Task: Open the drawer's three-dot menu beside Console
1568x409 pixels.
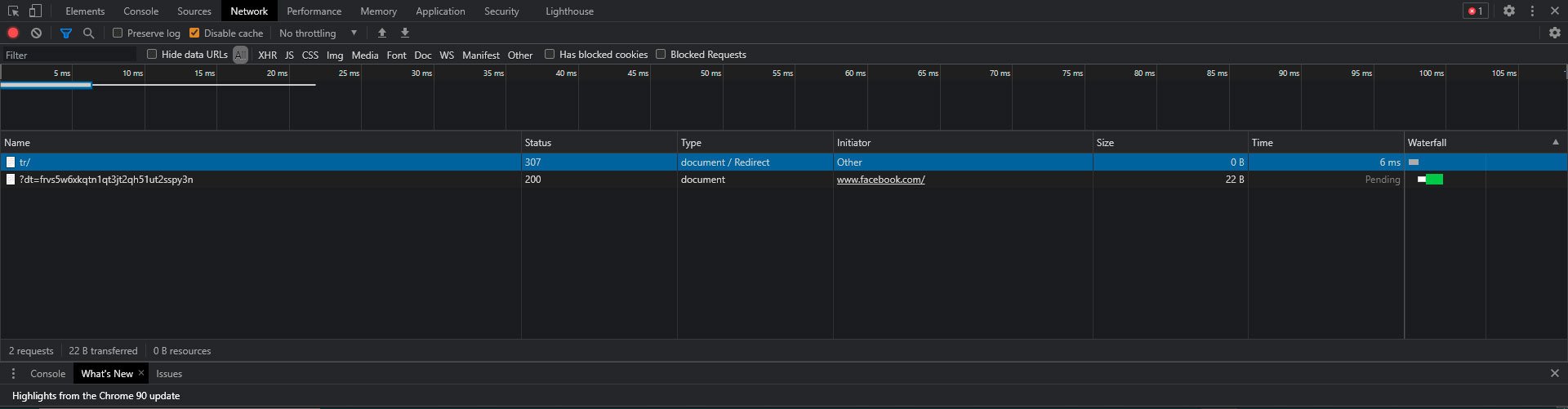Action: click(x=13, y=374)
